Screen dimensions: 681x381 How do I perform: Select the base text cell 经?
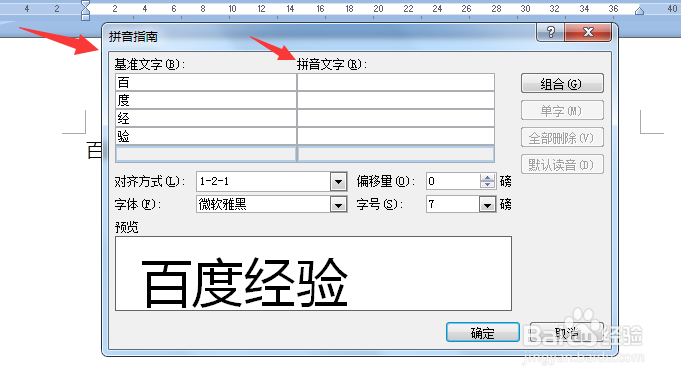(206, 118)
